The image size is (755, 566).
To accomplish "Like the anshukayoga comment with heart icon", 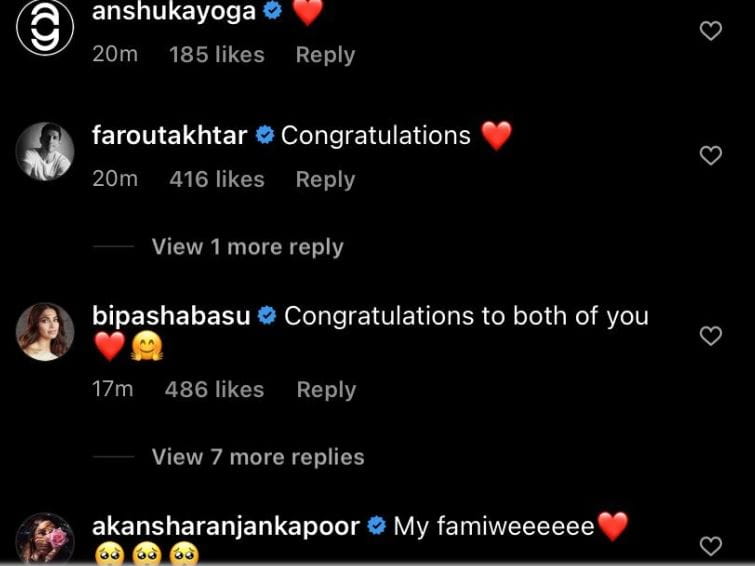I will 711,31.
